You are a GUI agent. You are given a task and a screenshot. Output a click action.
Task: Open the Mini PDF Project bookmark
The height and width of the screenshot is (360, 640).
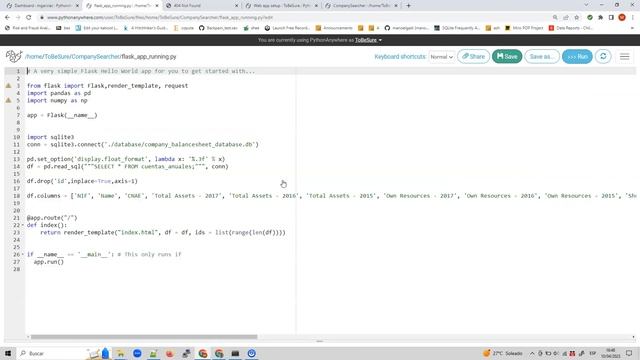pos(524,28)
